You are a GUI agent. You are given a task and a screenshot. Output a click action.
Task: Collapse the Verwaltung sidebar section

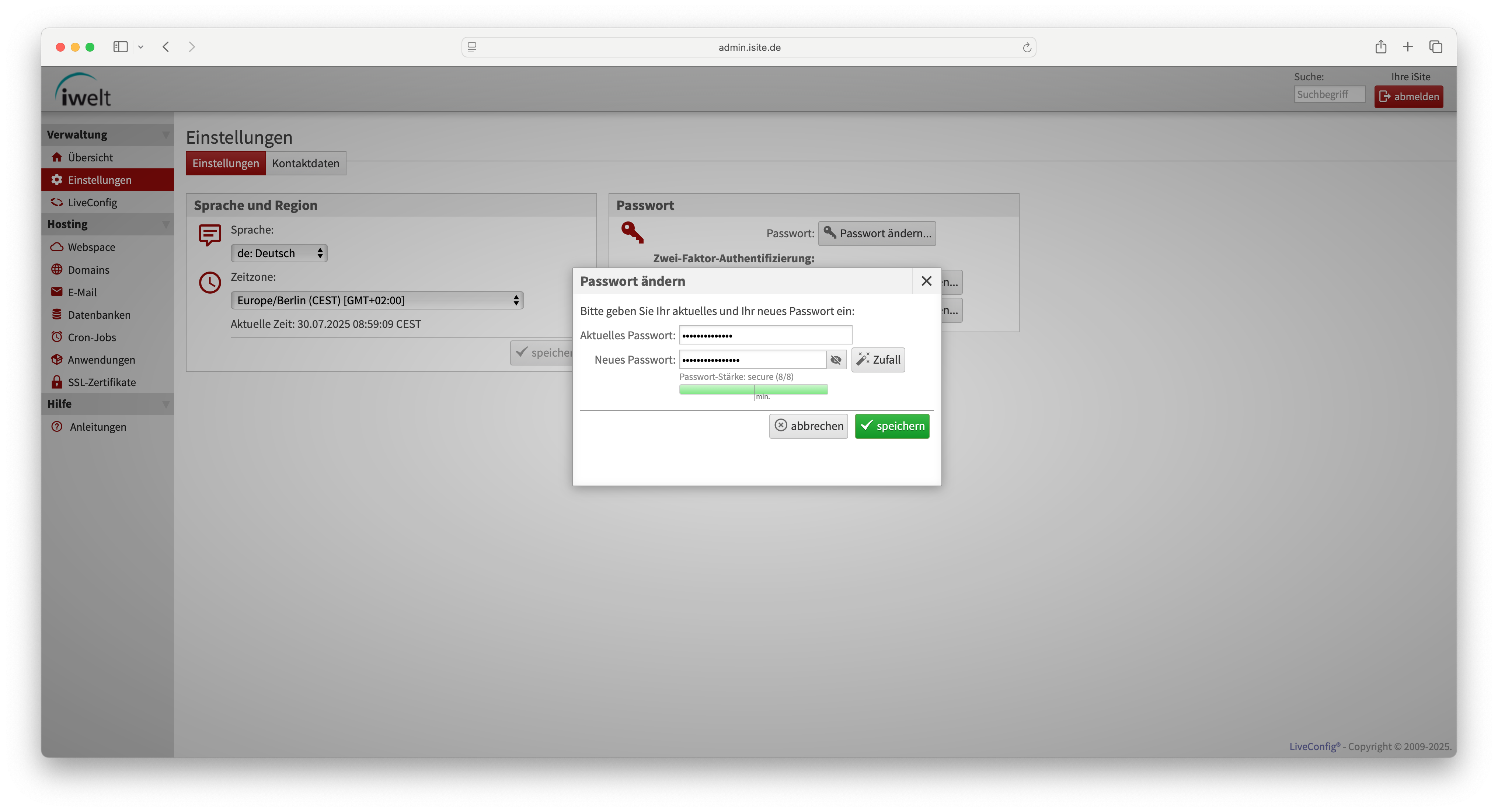166,135
